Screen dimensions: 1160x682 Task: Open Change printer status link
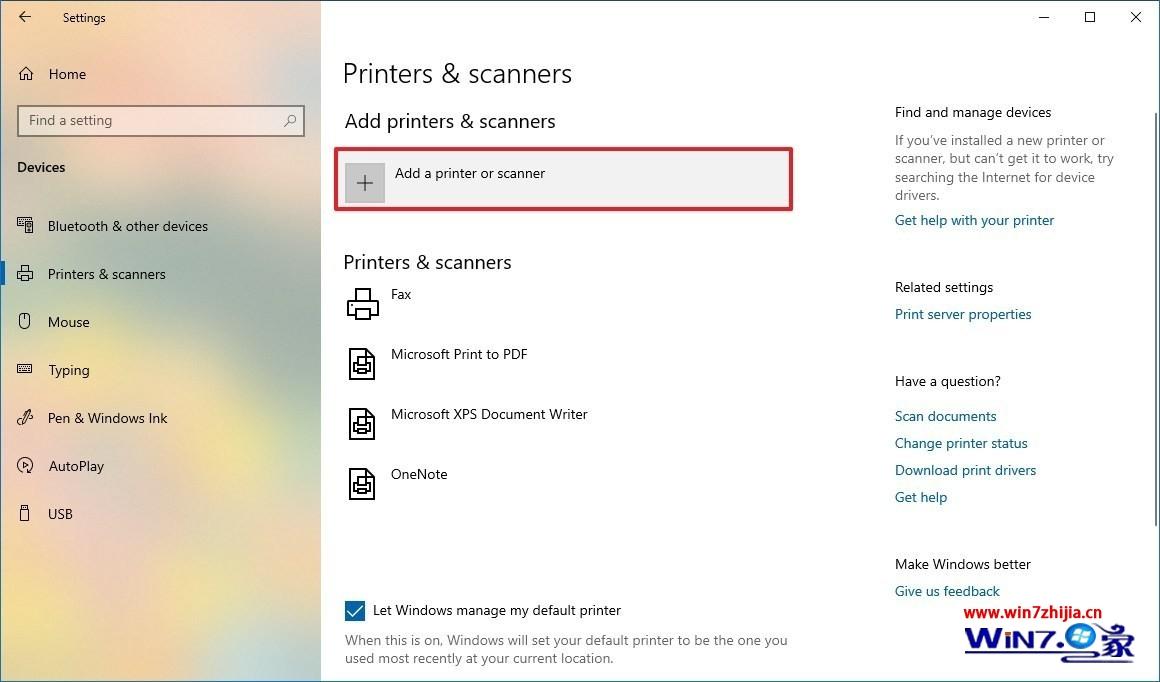(961, 443)
